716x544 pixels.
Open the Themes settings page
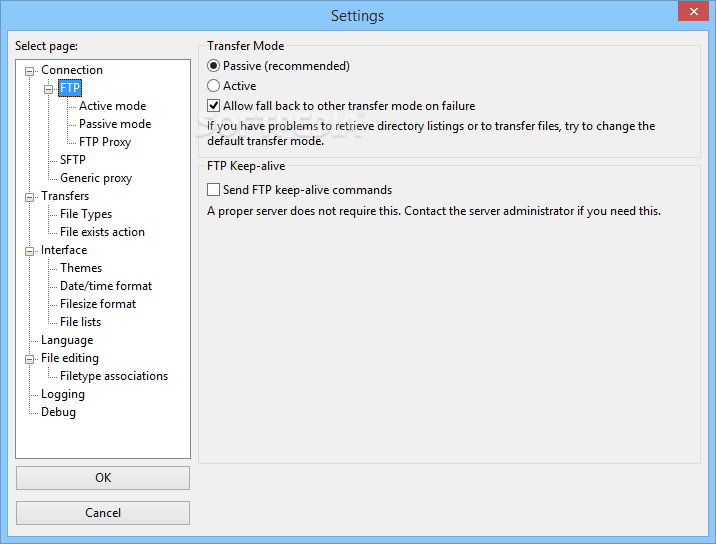[81, 268]
